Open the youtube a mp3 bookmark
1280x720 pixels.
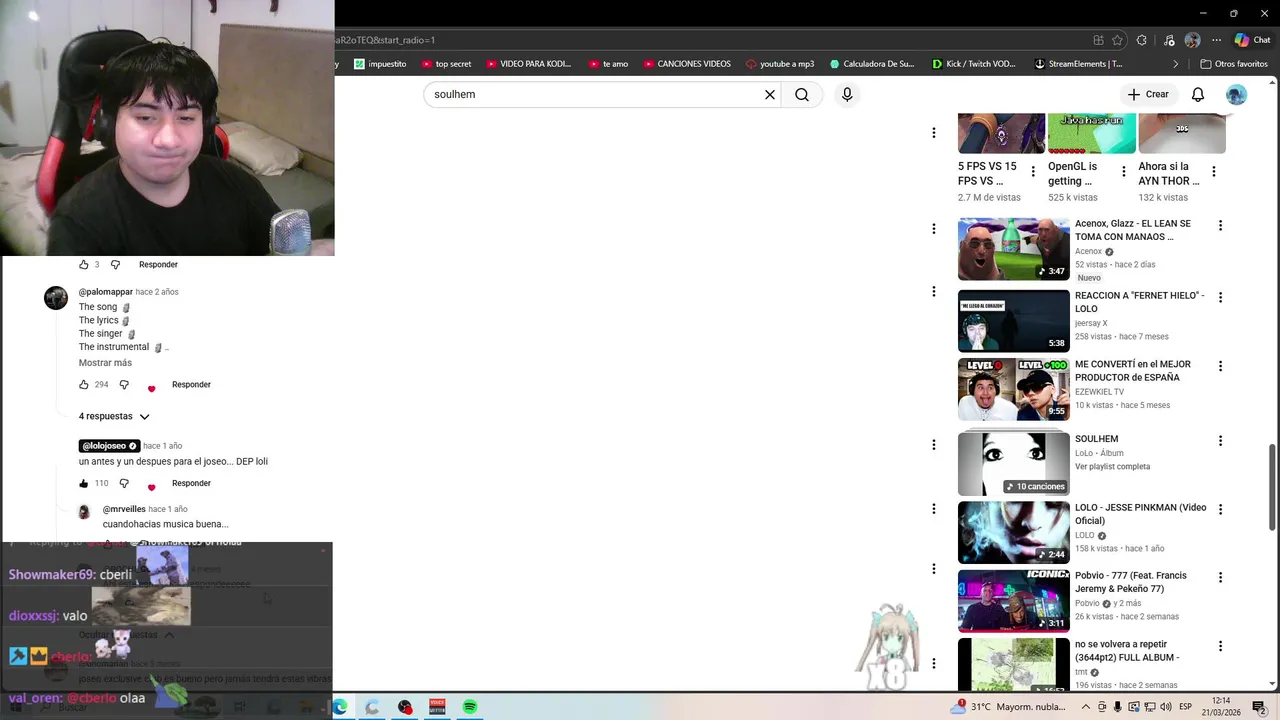click(780, 64)
